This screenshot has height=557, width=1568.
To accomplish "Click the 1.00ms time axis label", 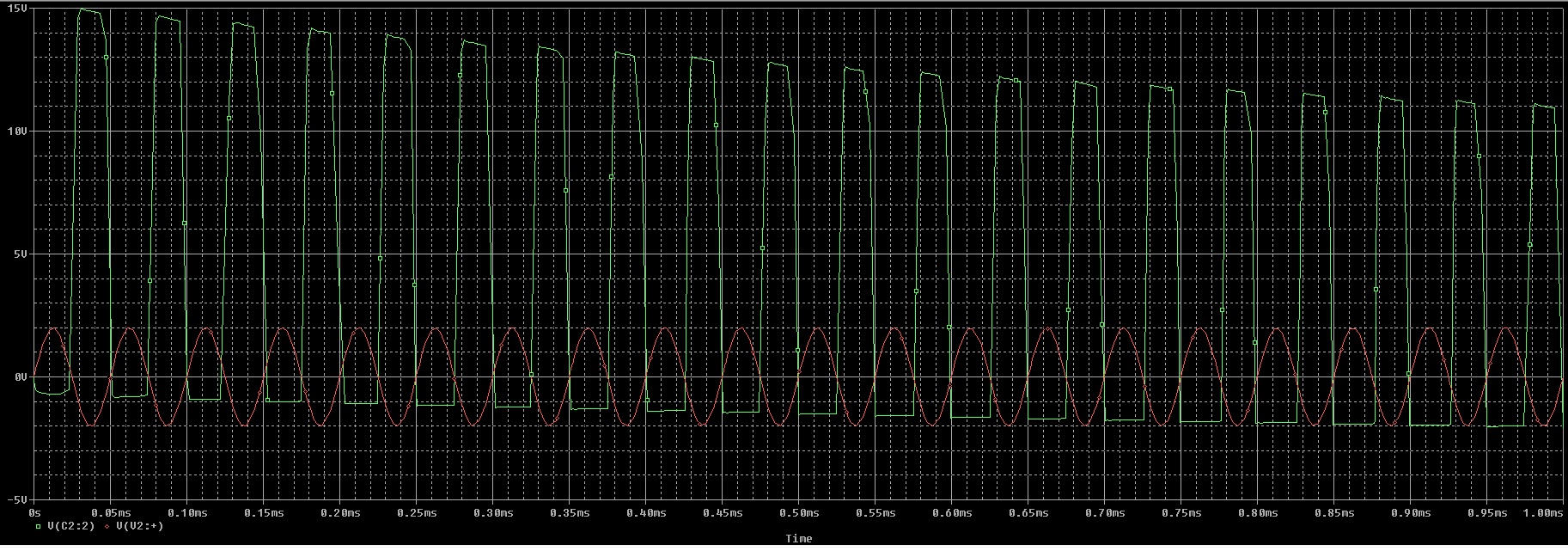I will tap(1545, 513).
